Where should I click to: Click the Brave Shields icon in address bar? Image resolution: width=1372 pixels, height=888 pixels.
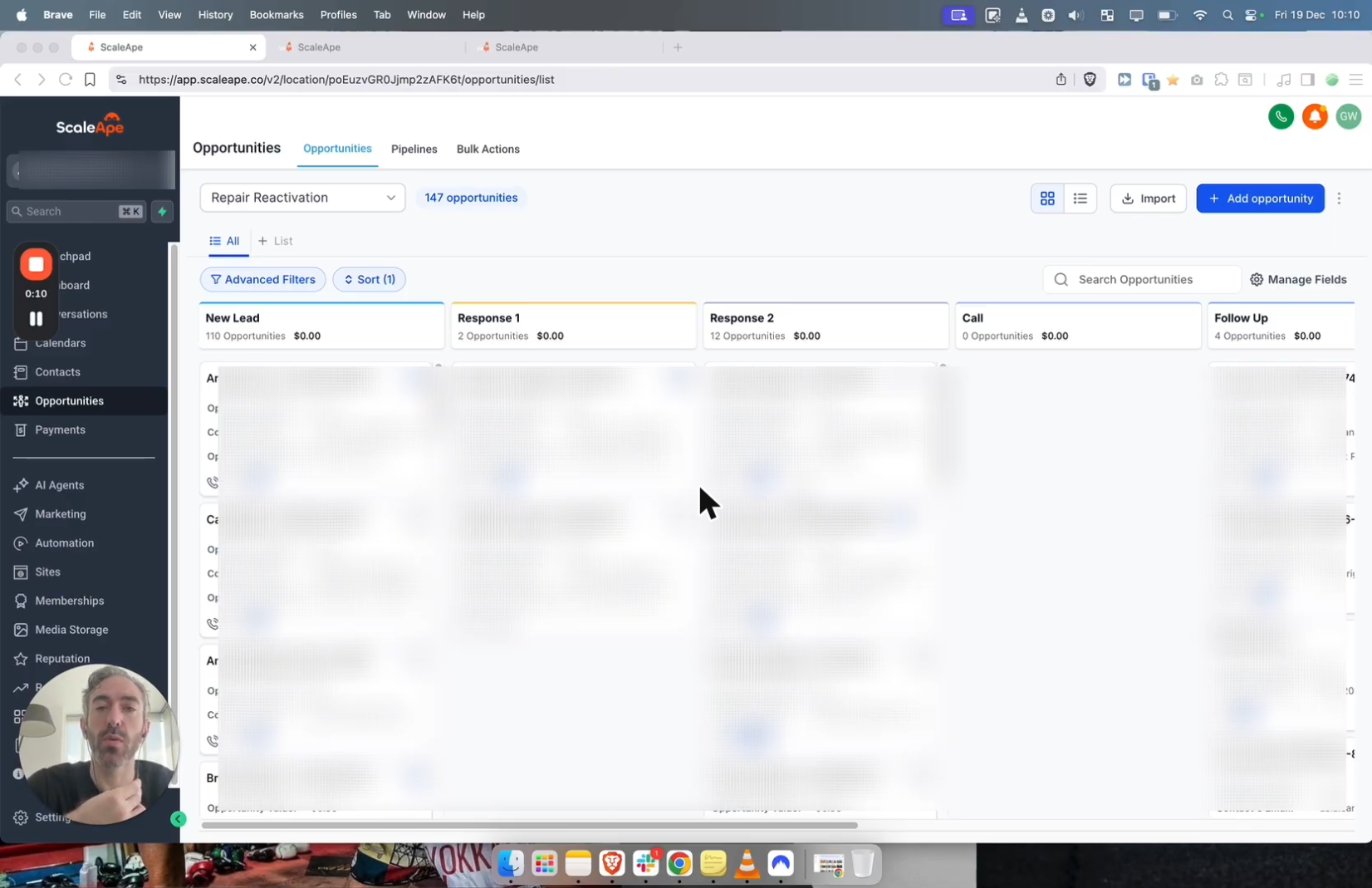1090,79
